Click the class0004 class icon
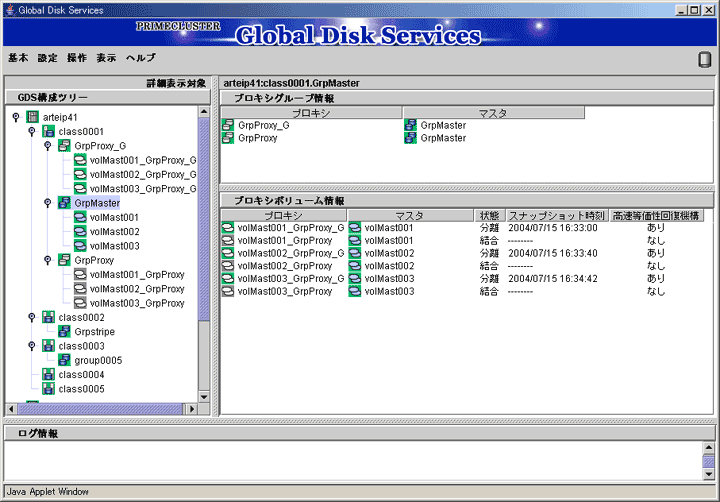Screen dimensions: 720x502 click(48, 374)
